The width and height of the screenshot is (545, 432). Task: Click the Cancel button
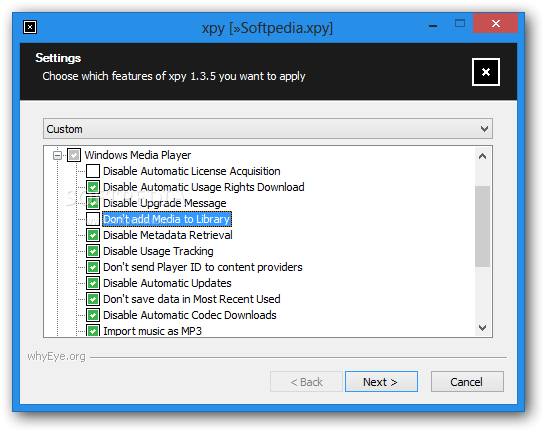pos(467,382)
